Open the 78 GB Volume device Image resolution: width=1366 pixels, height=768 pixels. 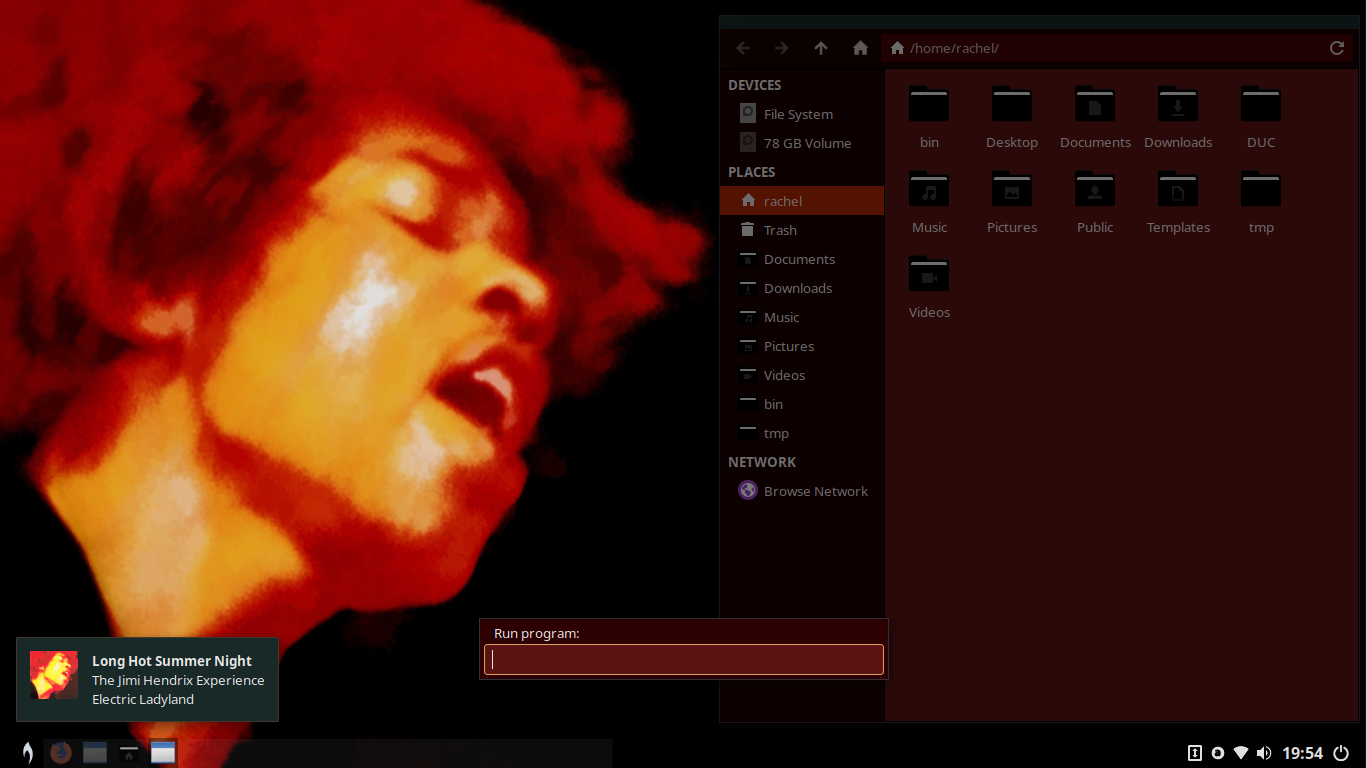click(802, 143)
